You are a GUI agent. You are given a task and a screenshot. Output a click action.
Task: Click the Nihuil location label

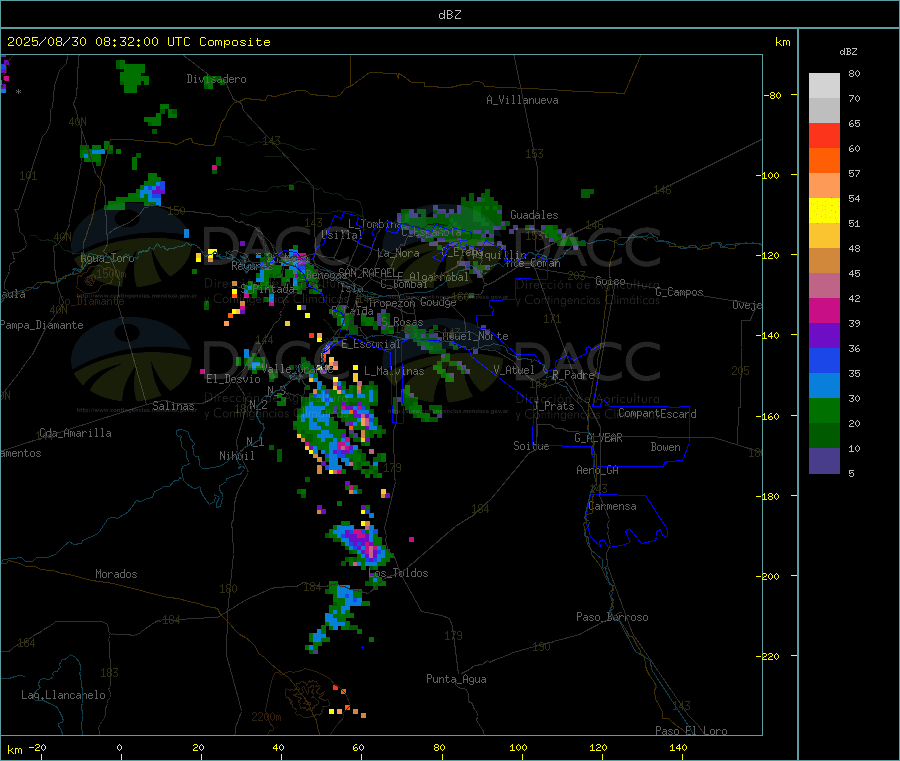pyautogui.click(x=237, y=456)
